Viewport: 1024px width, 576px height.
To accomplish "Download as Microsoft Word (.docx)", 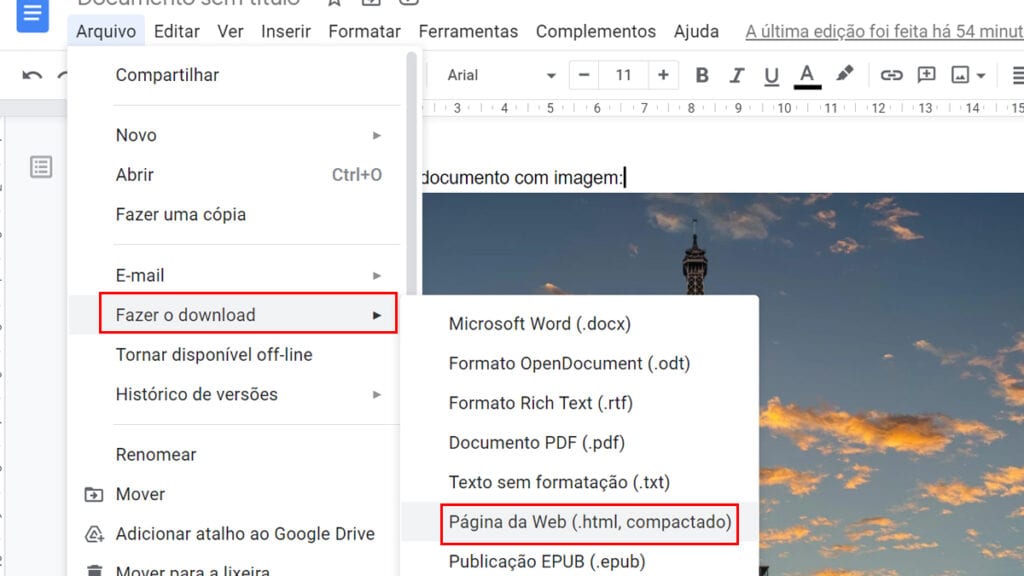I will (x=580, y=324).
